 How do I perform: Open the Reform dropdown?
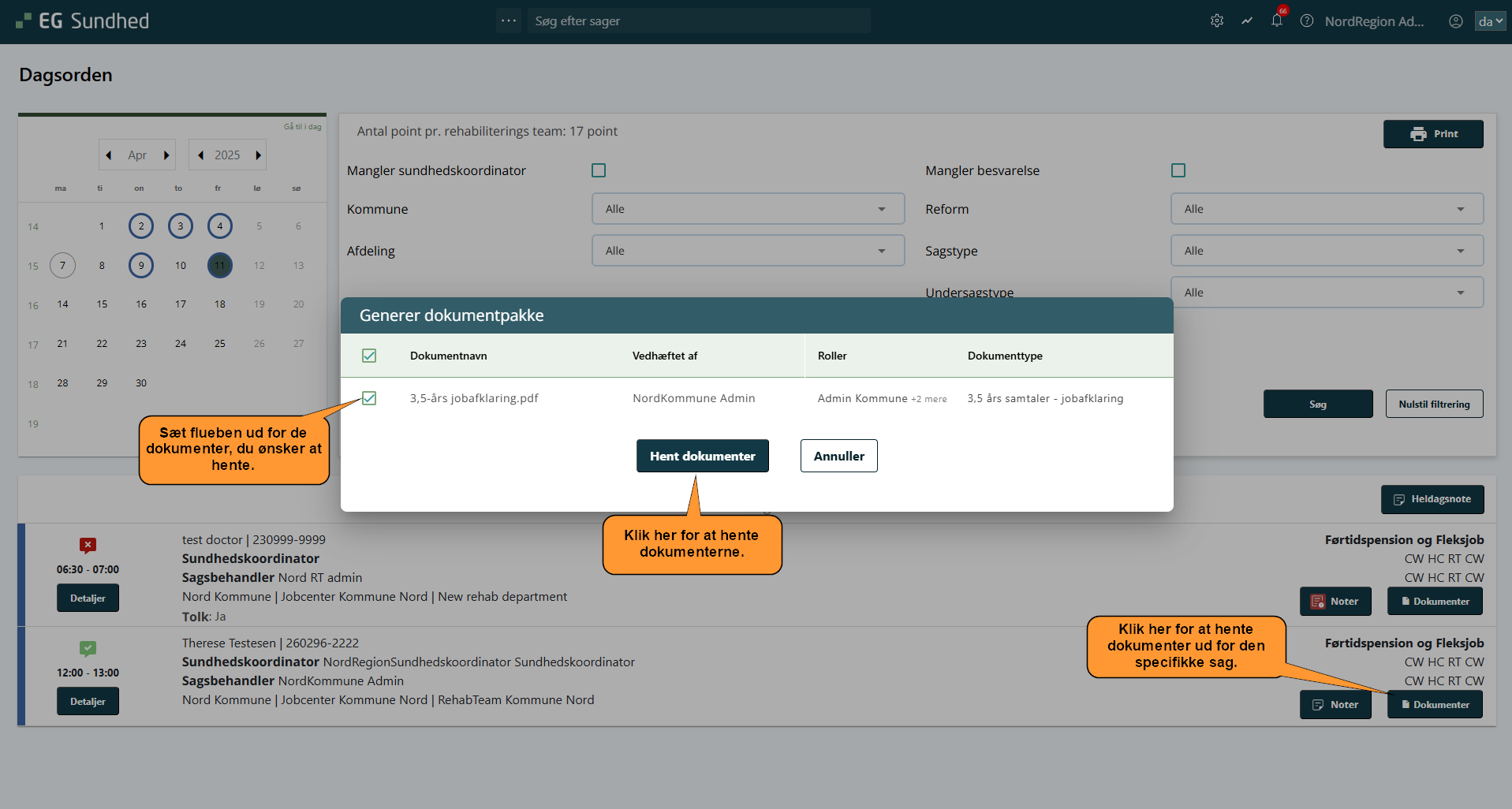click(1327, 209)
